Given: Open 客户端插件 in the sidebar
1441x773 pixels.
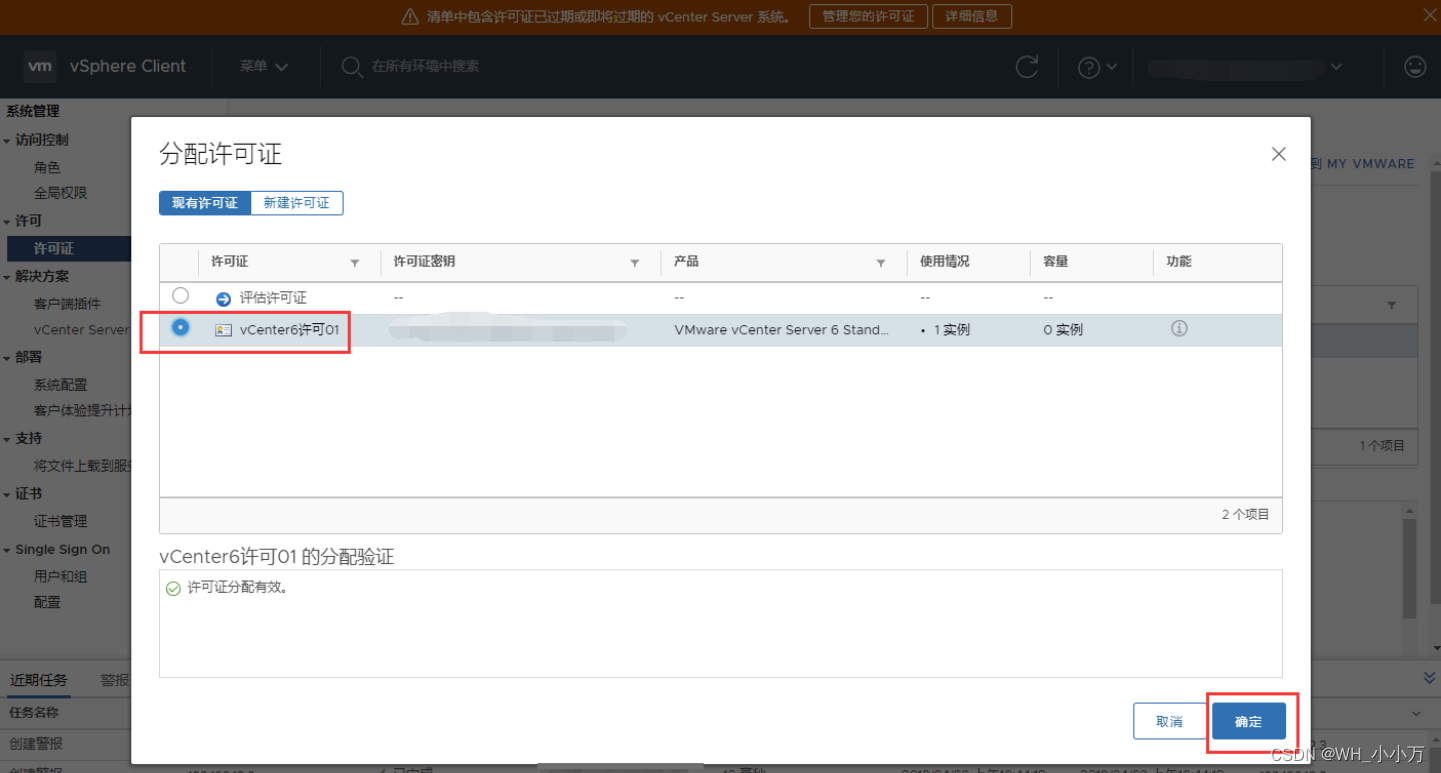Looking at the screenshot, I should [x=67, y=304].
